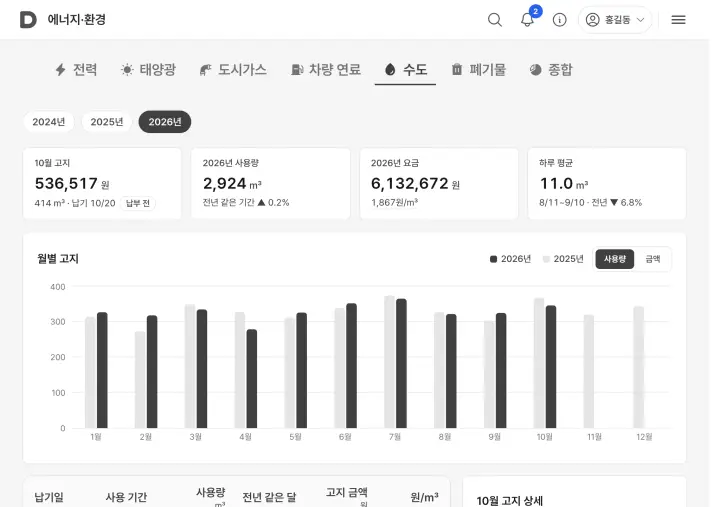Open the hamburger menu icon

tap(678, 20)
